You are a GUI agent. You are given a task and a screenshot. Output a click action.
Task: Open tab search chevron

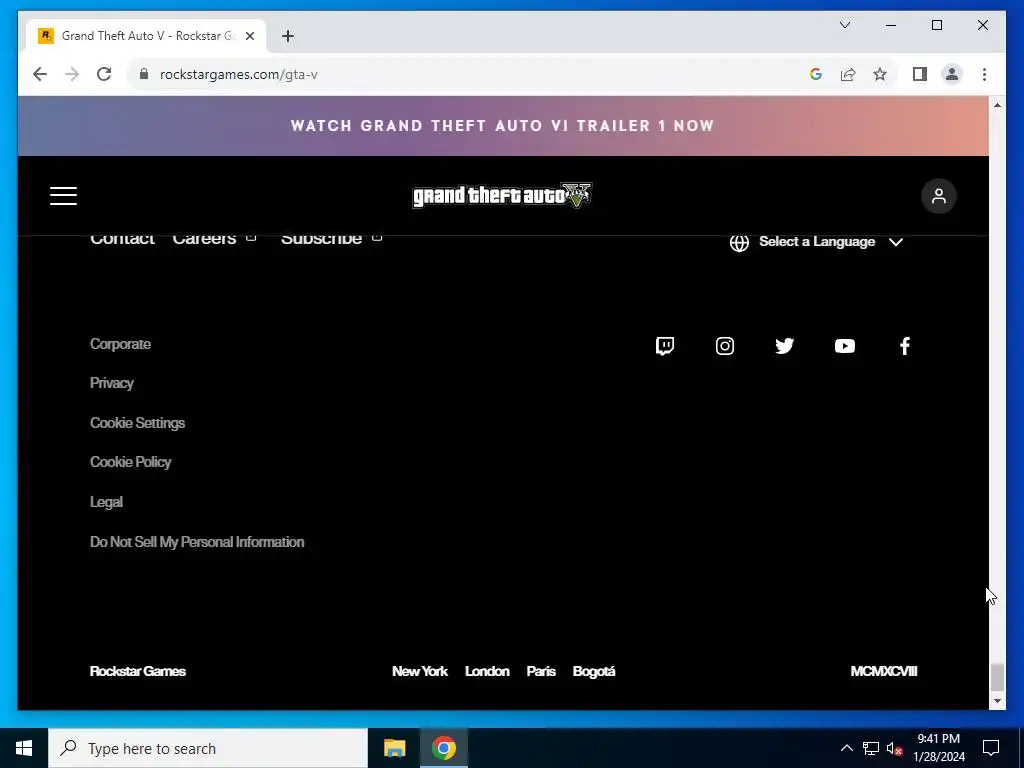844,25
